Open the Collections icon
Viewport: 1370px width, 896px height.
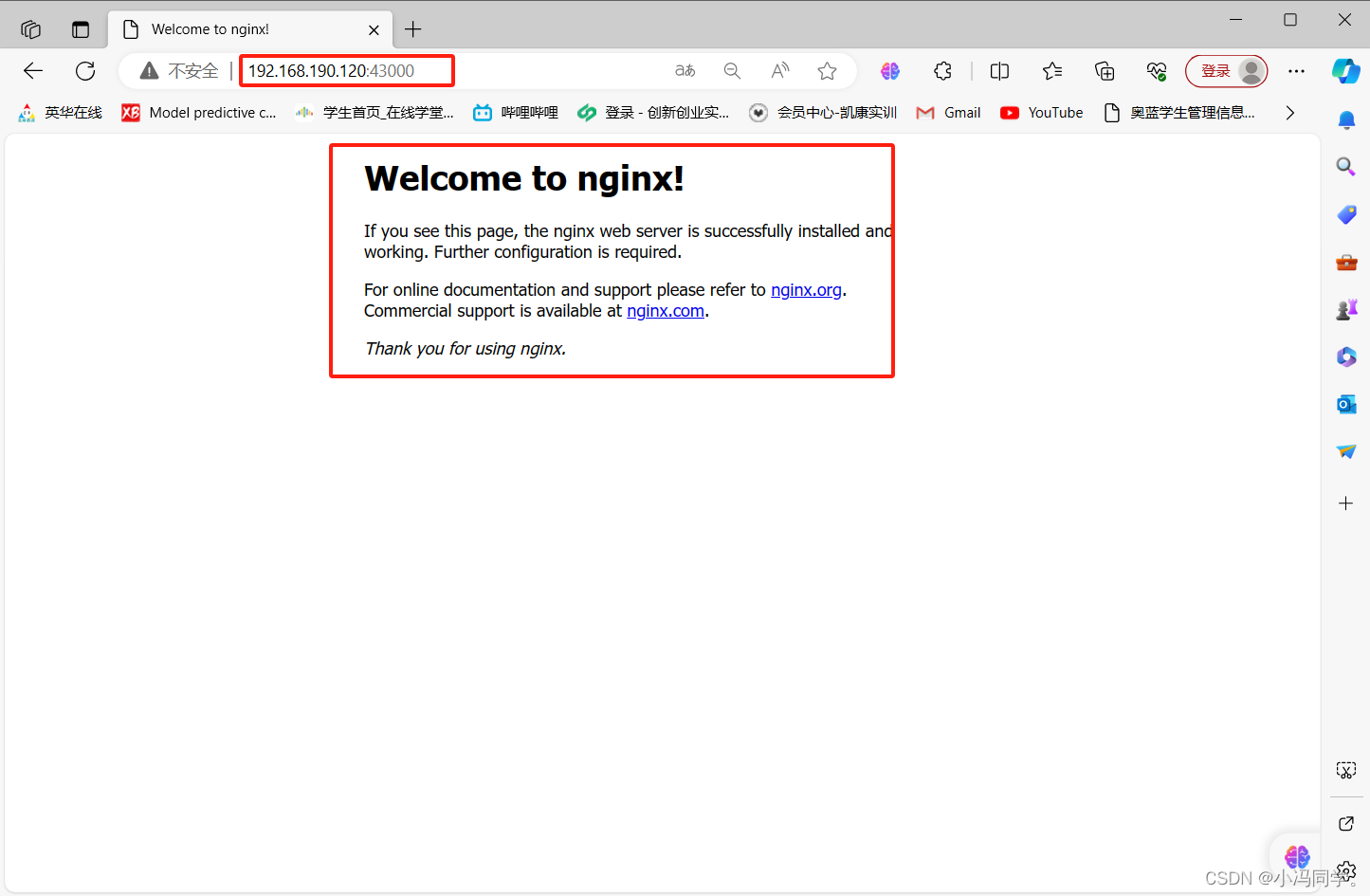[1105, 71]
